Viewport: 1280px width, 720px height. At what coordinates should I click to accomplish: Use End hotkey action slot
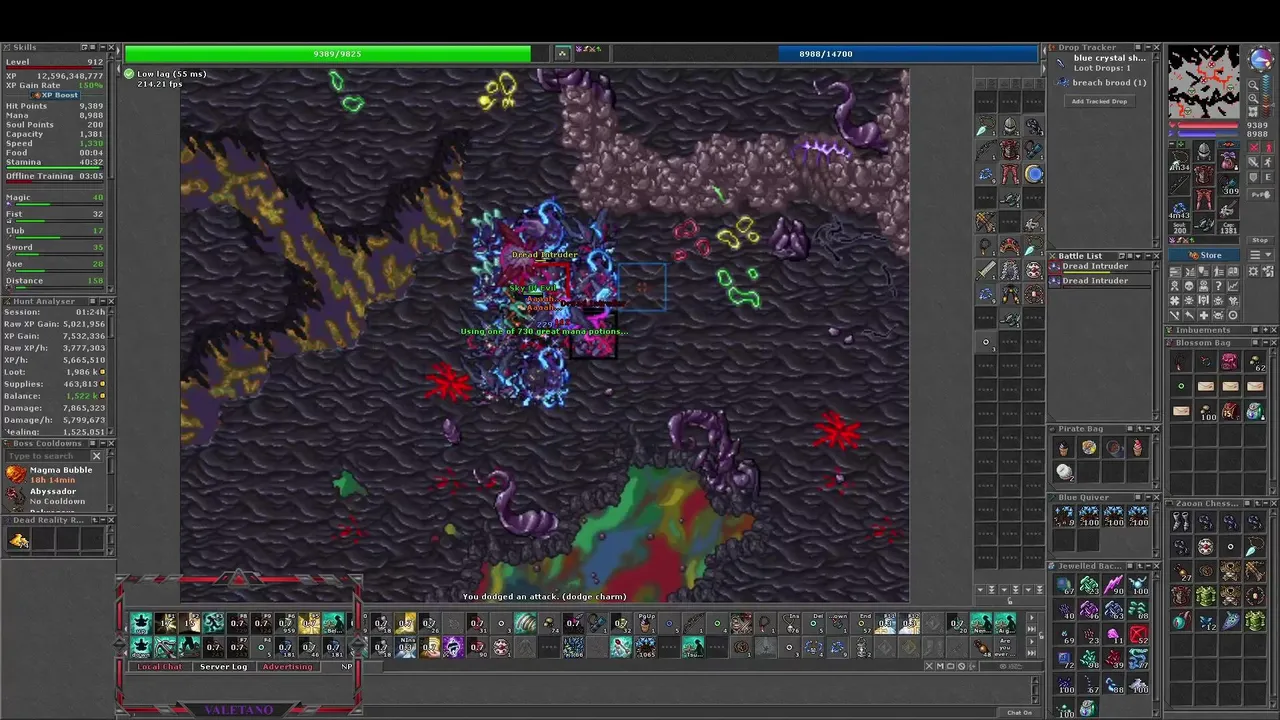(x=861, y=623)
